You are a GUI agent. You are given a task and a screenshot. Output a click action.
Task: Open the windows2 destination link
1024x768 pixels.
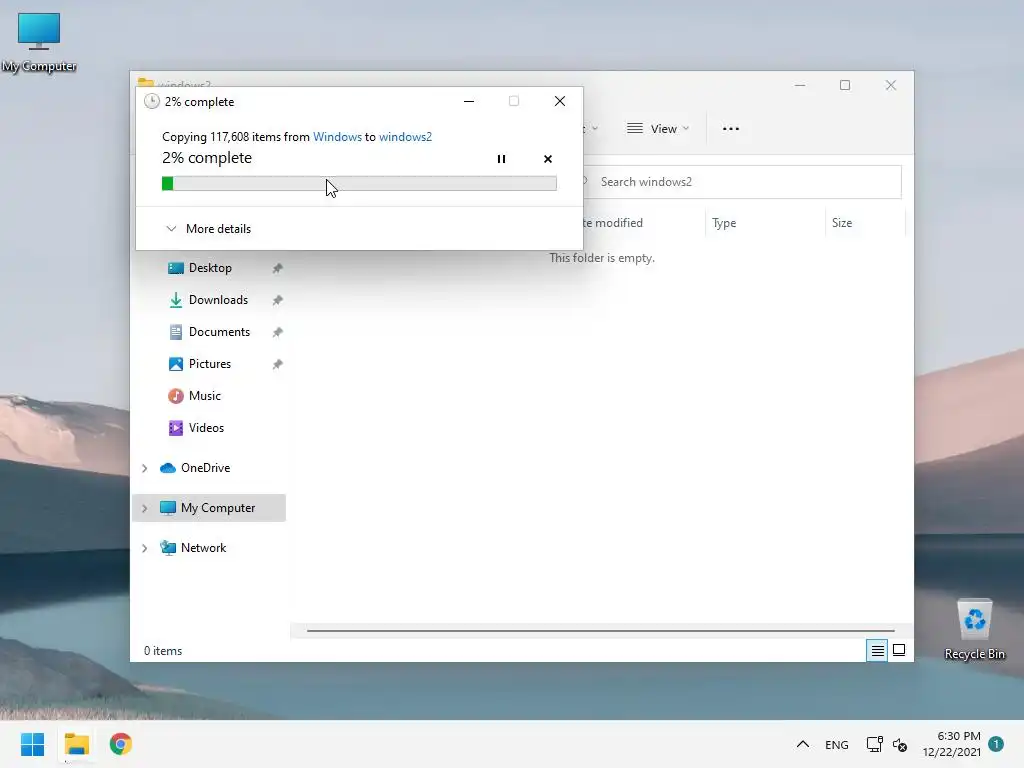[406, 136]
